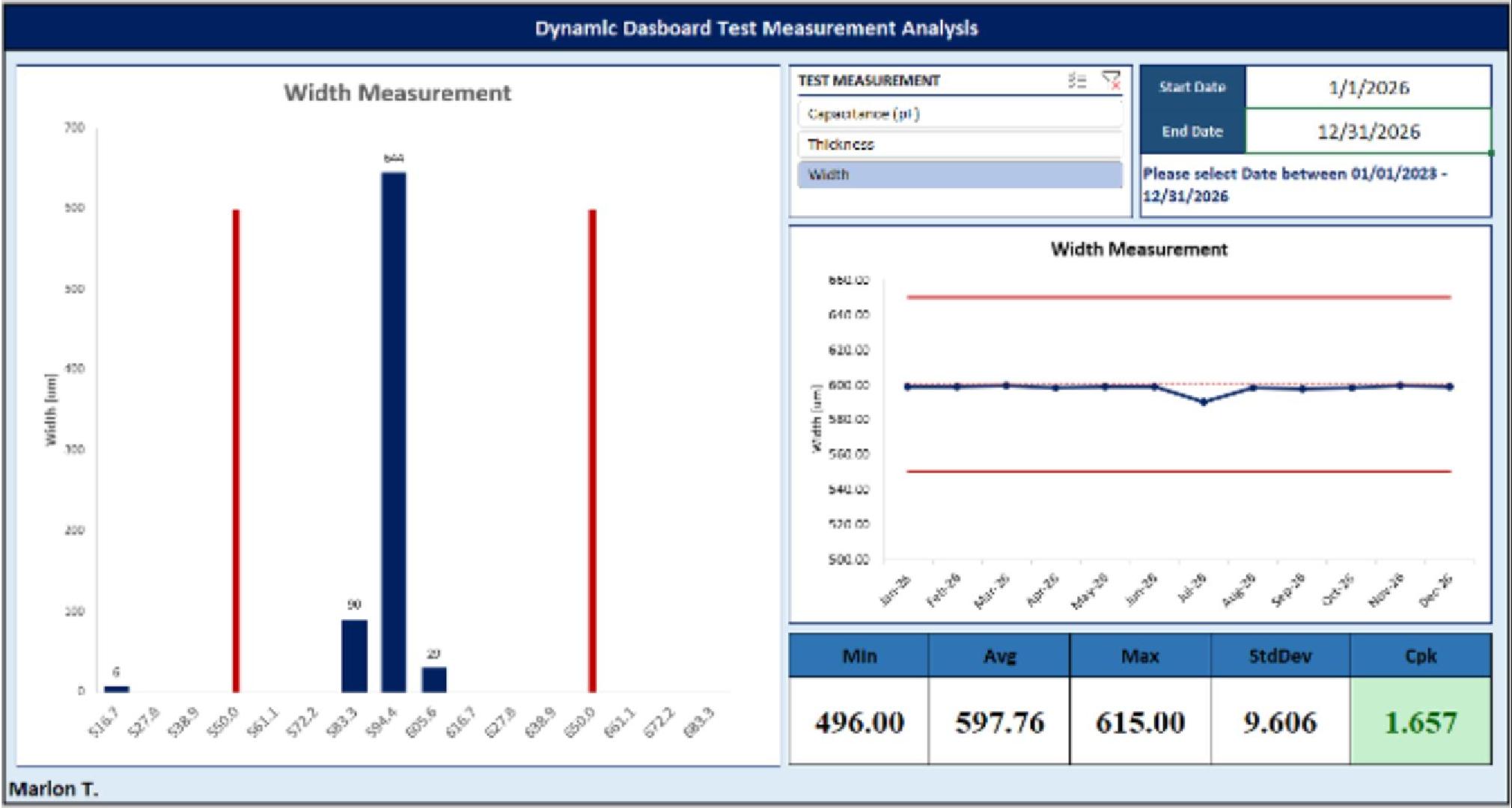The image size is (1512, 808).
Task: Click the StdDev header cell
Action: pos(1280,656)
